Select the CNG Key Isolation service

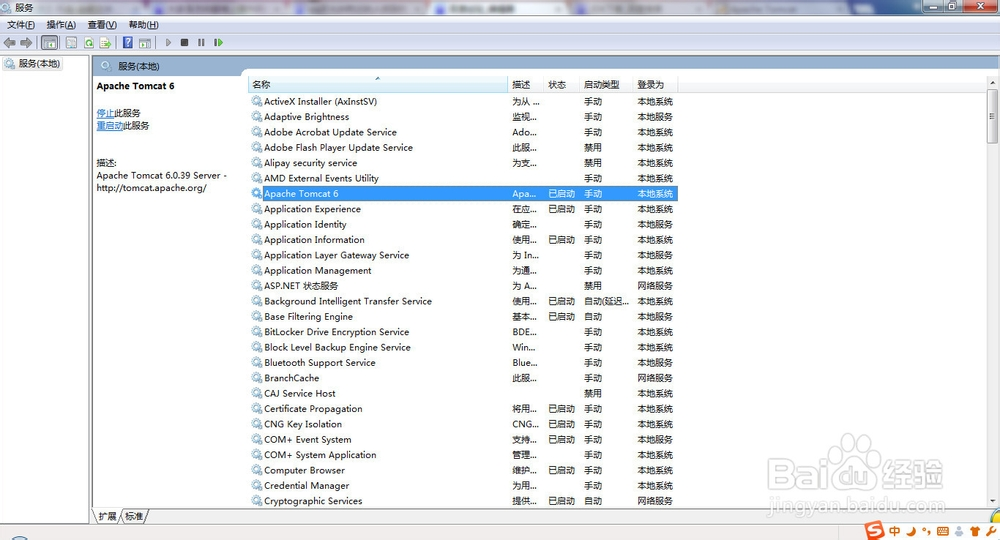click(462, 424)
